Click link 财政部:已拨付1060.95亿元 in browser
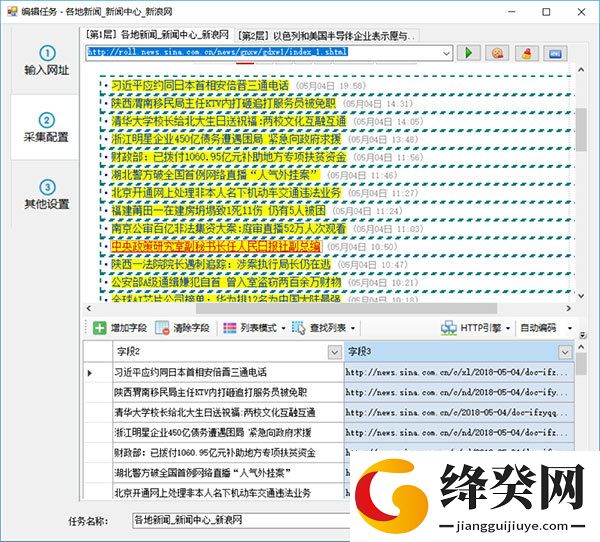 click(x=228, y=157)
